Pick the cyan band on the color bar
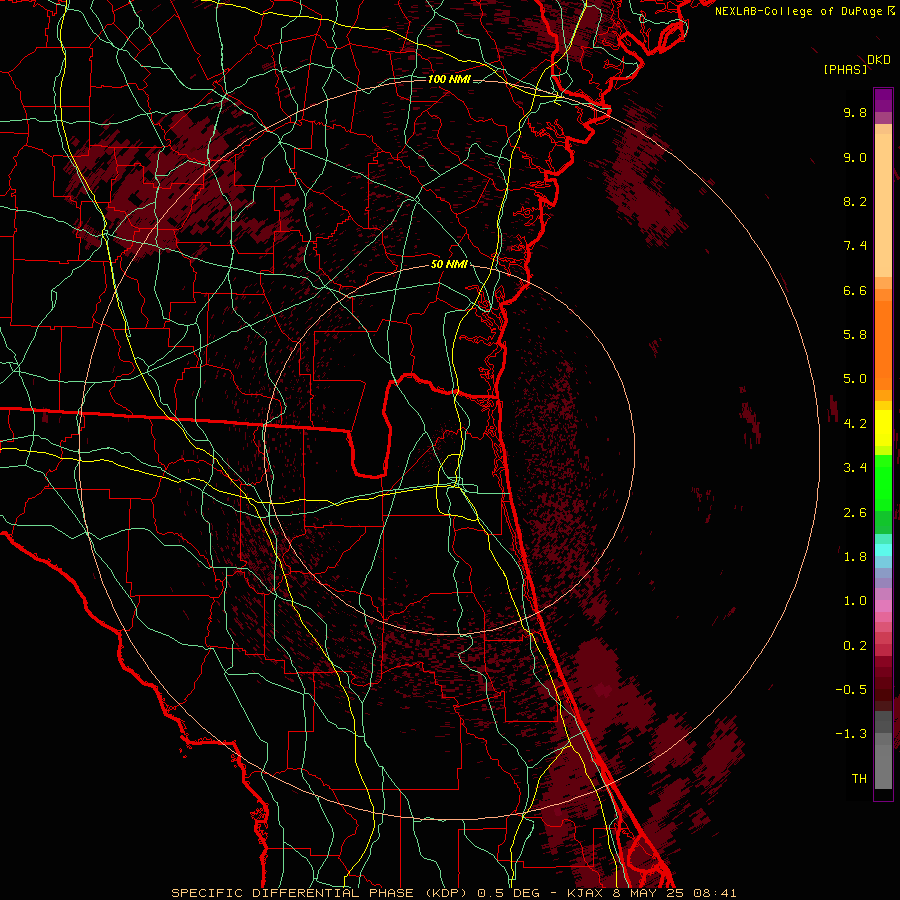 [883, 550]
